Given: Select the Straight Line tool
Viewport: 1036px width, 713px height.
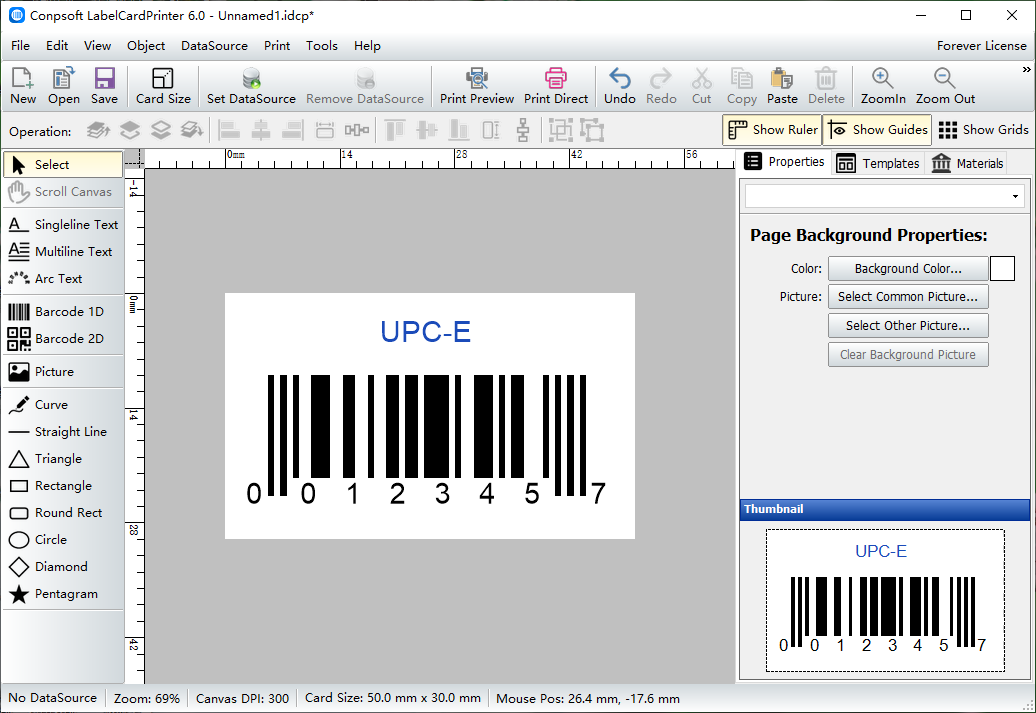Looking at the screenshot, I should click(63, 432).
